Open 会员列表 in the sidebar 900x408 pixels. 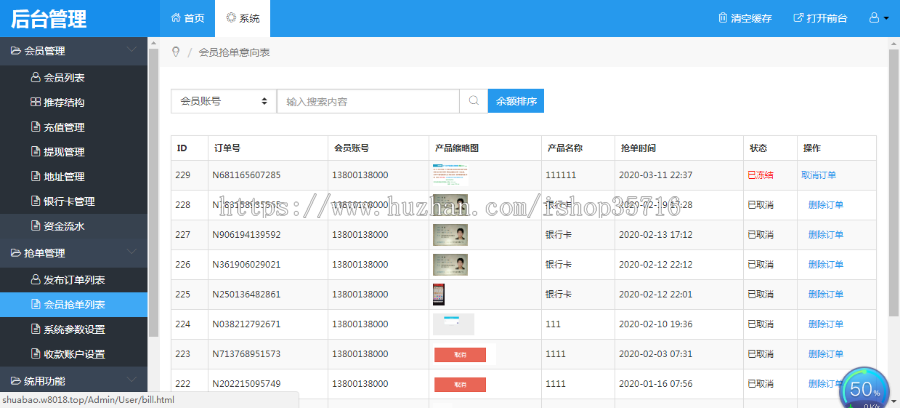point(73,77)
